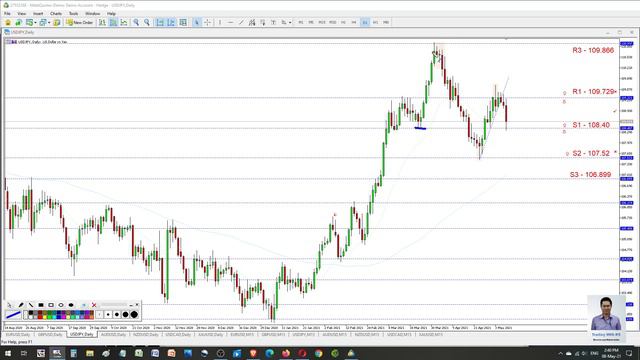Screen dimensions: 640x360
Task: Pick the black color swatch in palette
Action: 31,313
